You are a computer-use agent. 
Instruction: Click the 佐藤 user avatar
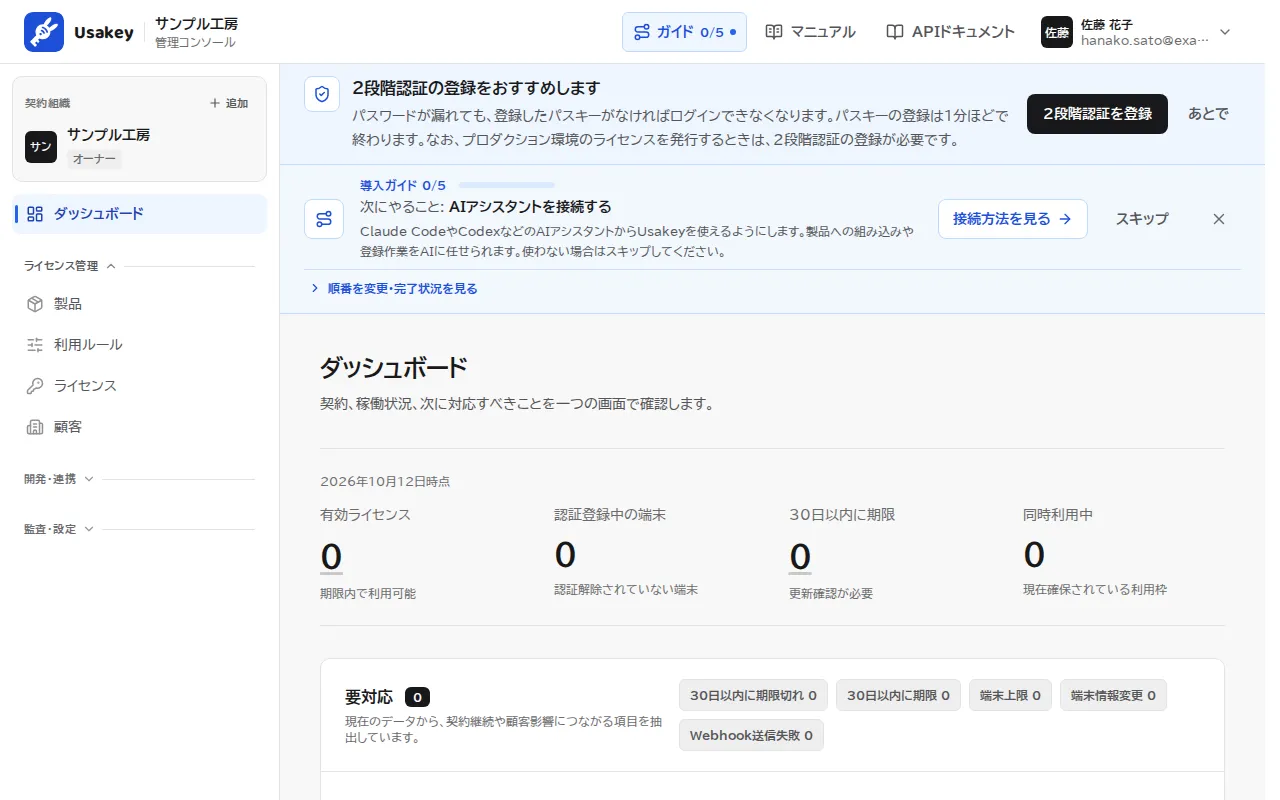click(1057, 32)
